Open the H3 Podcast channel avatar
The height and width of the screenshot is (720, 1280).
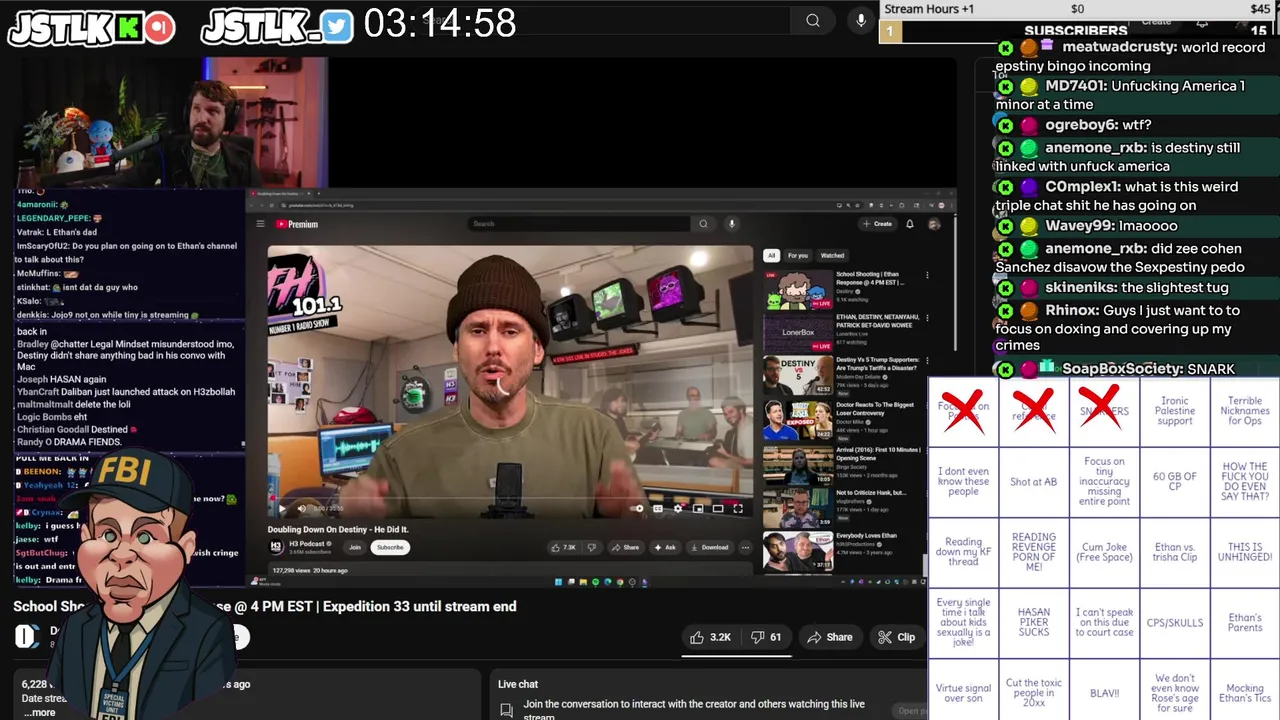click(276, 547)
